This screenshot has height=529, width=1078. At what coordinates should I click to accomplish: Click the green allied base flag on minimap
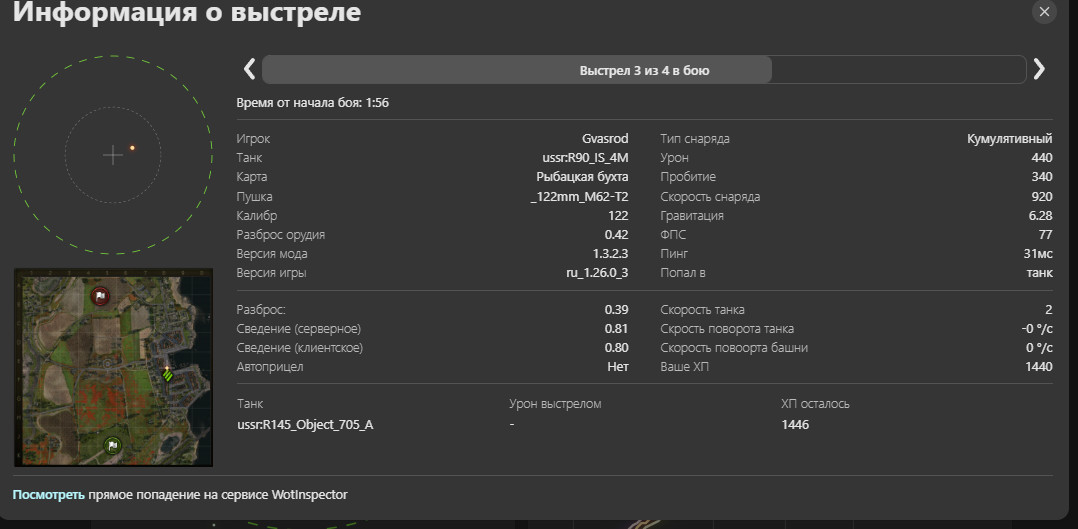tap(113, 446)
